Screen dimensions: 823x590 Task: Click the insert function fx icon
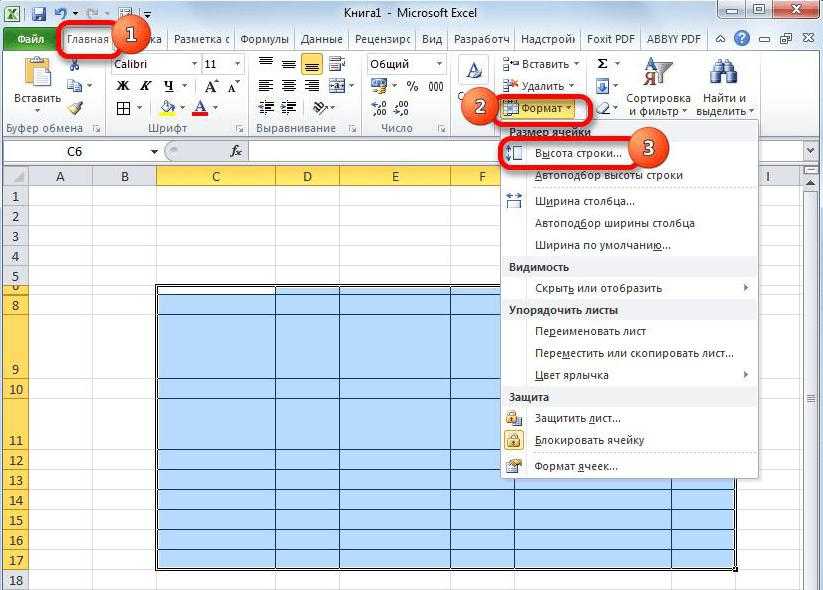tap(237, 151)
